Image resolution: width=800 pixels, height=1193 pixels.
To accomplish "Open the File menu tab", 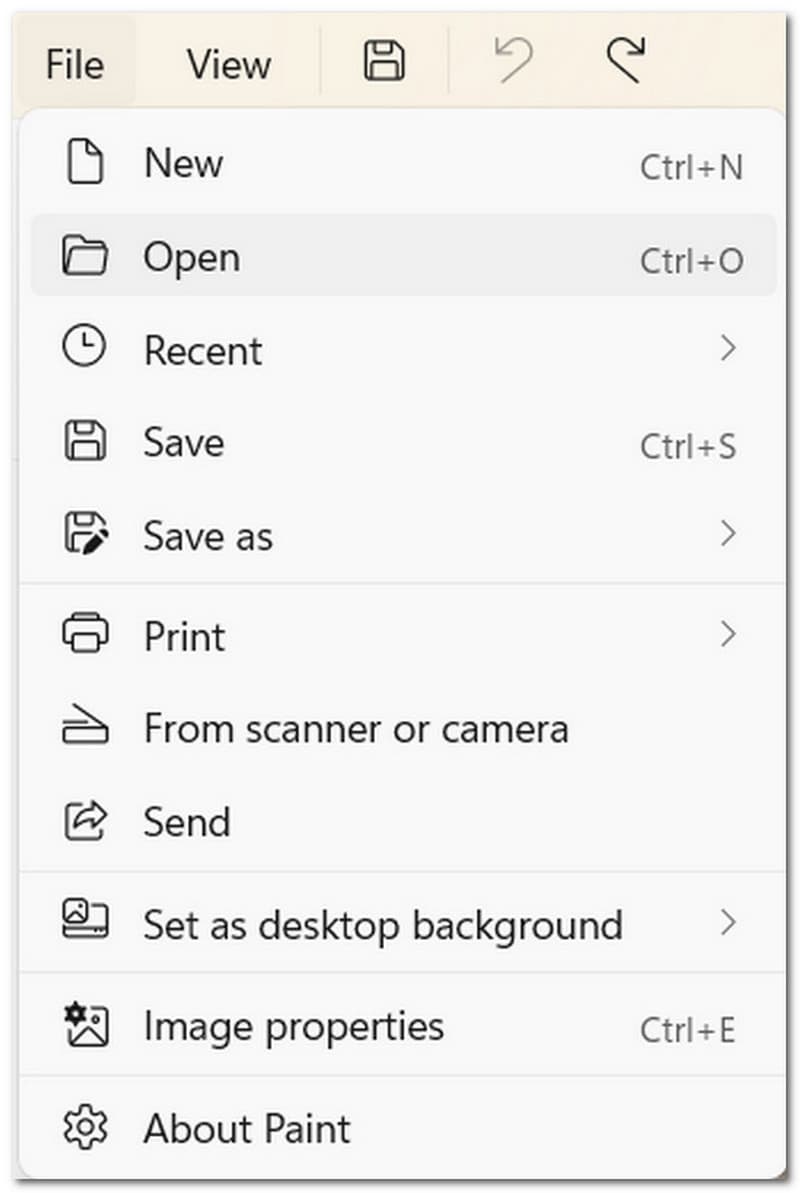I will [74, 64].
